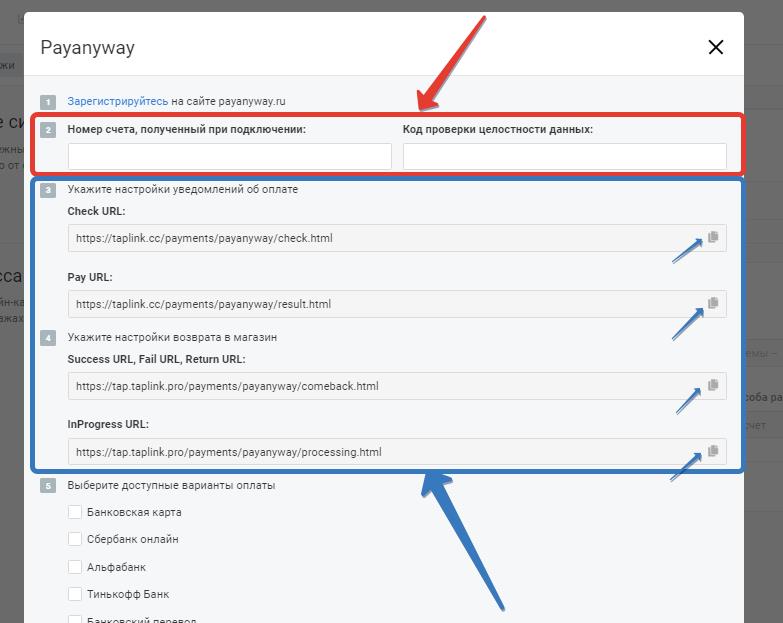Copy the Pay URL to clipboard
The image size is (783, 623).
[x=713, y=303]
